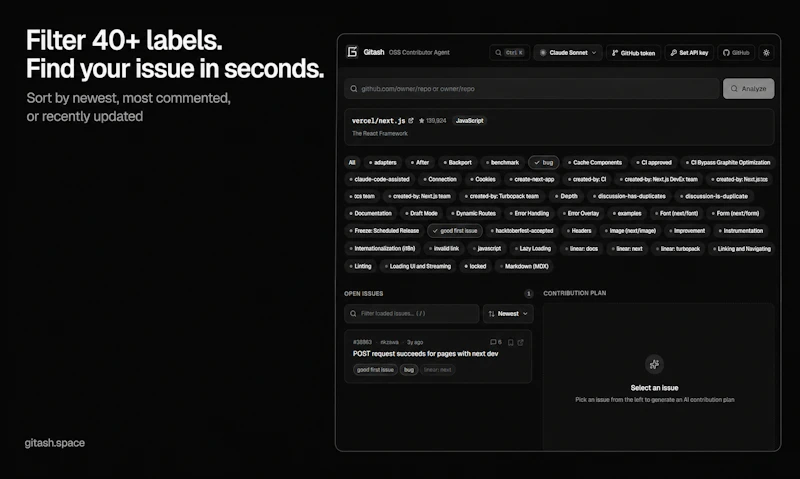The image size is (800, 479).
Task: Toggle the Cache Components label filter
Action: tap(595, 163)
